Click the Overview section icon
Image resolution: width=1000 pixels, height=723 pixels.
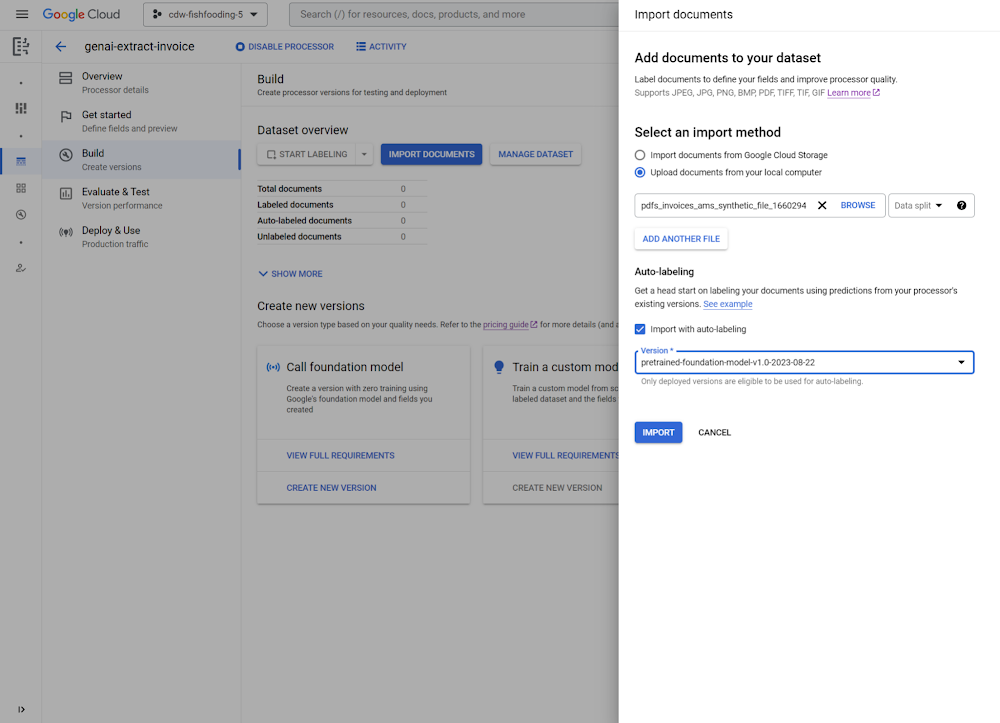tap(66, 78)
